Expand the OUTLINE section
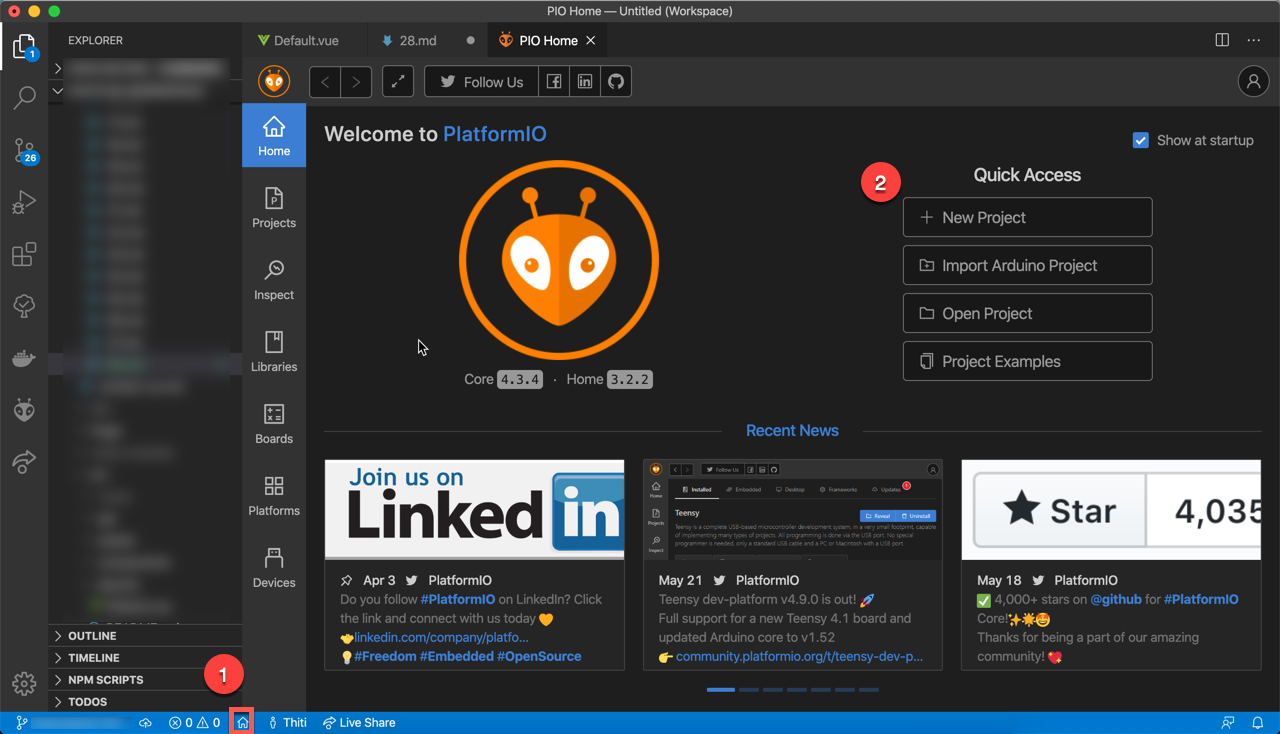1280x734 pixels. pyautogui.click(x=92, y=636)
